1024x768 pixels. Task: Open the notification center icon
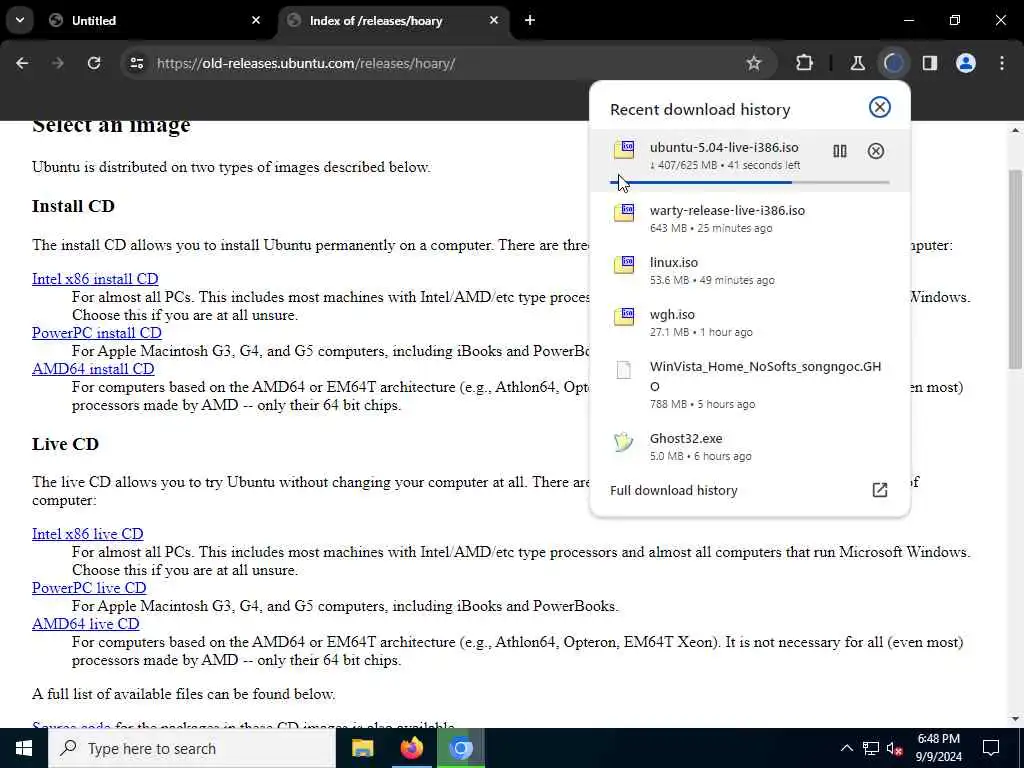coord(991,748)
